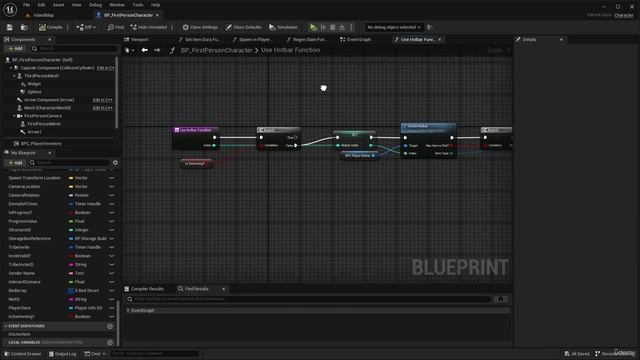The image size is (640, 360).
Task: Select the ThirdPersonMesh component
Action: pos(41,76)
